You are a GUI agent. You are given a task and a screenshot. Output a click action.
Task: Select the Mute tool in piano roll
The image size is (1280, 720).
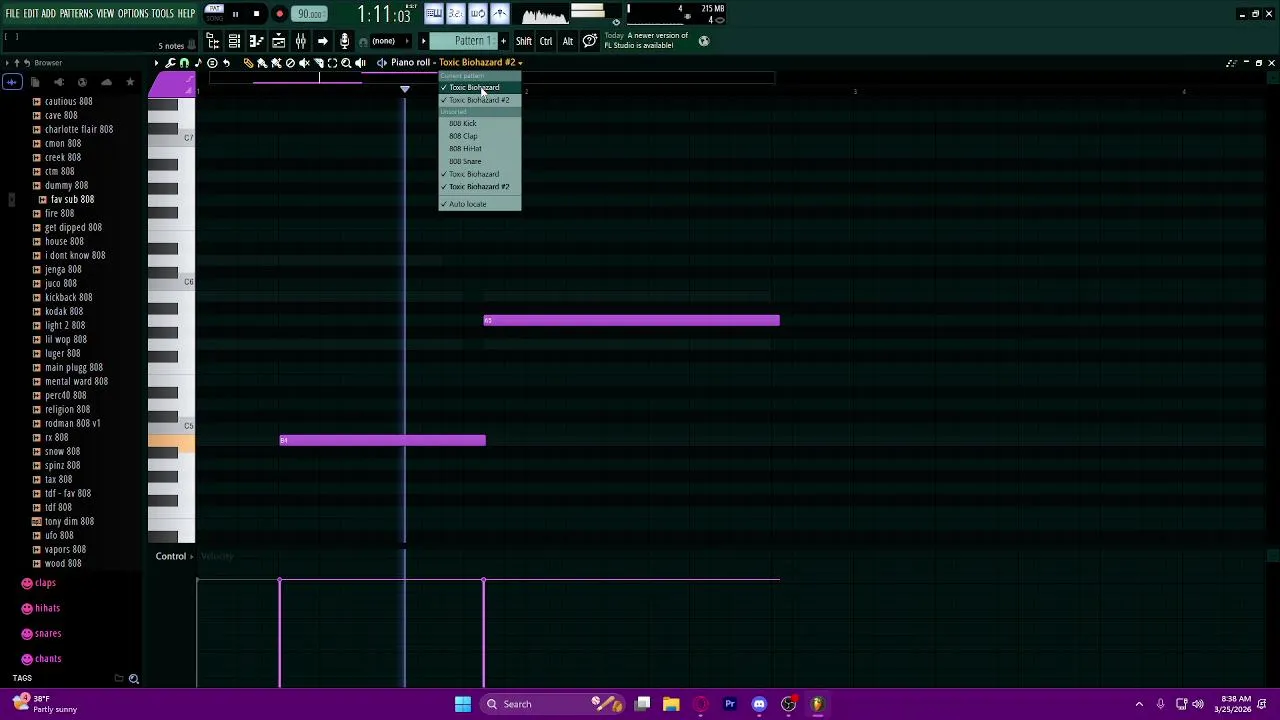tap(304, 62)
